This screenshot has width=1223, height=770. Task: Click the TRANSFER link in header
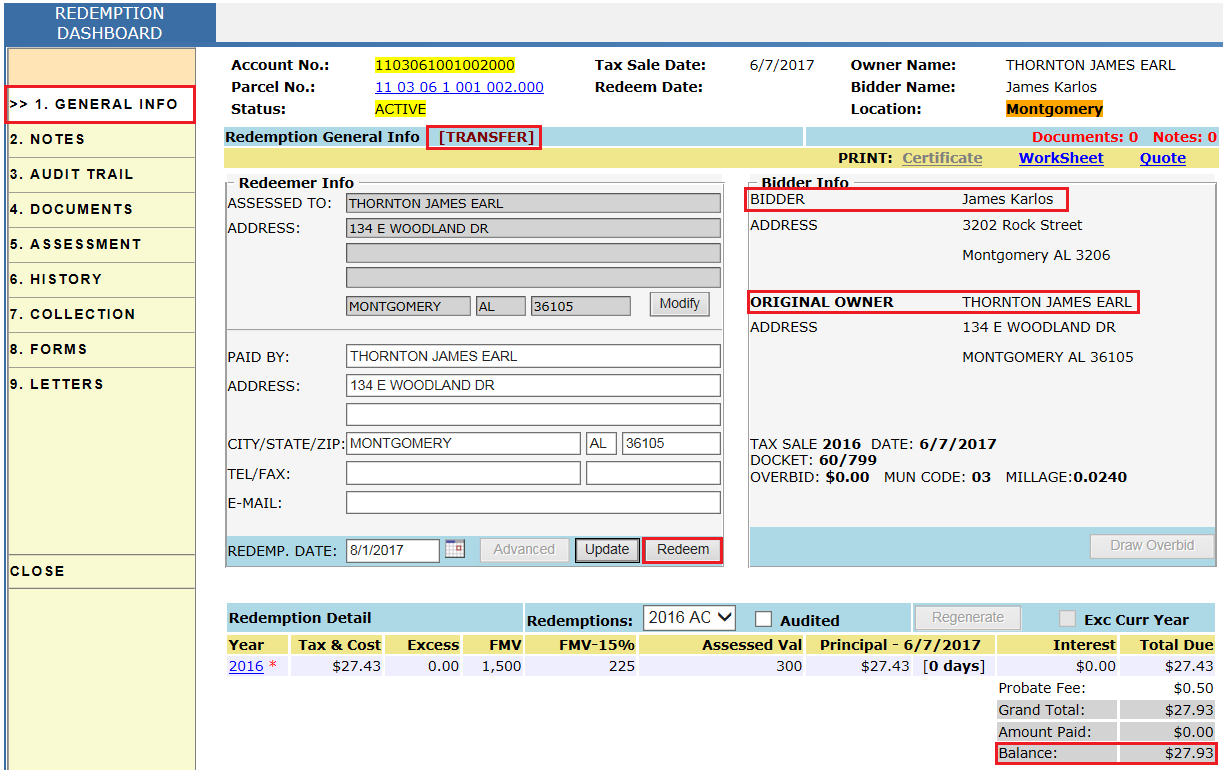[x=485, y=137]
